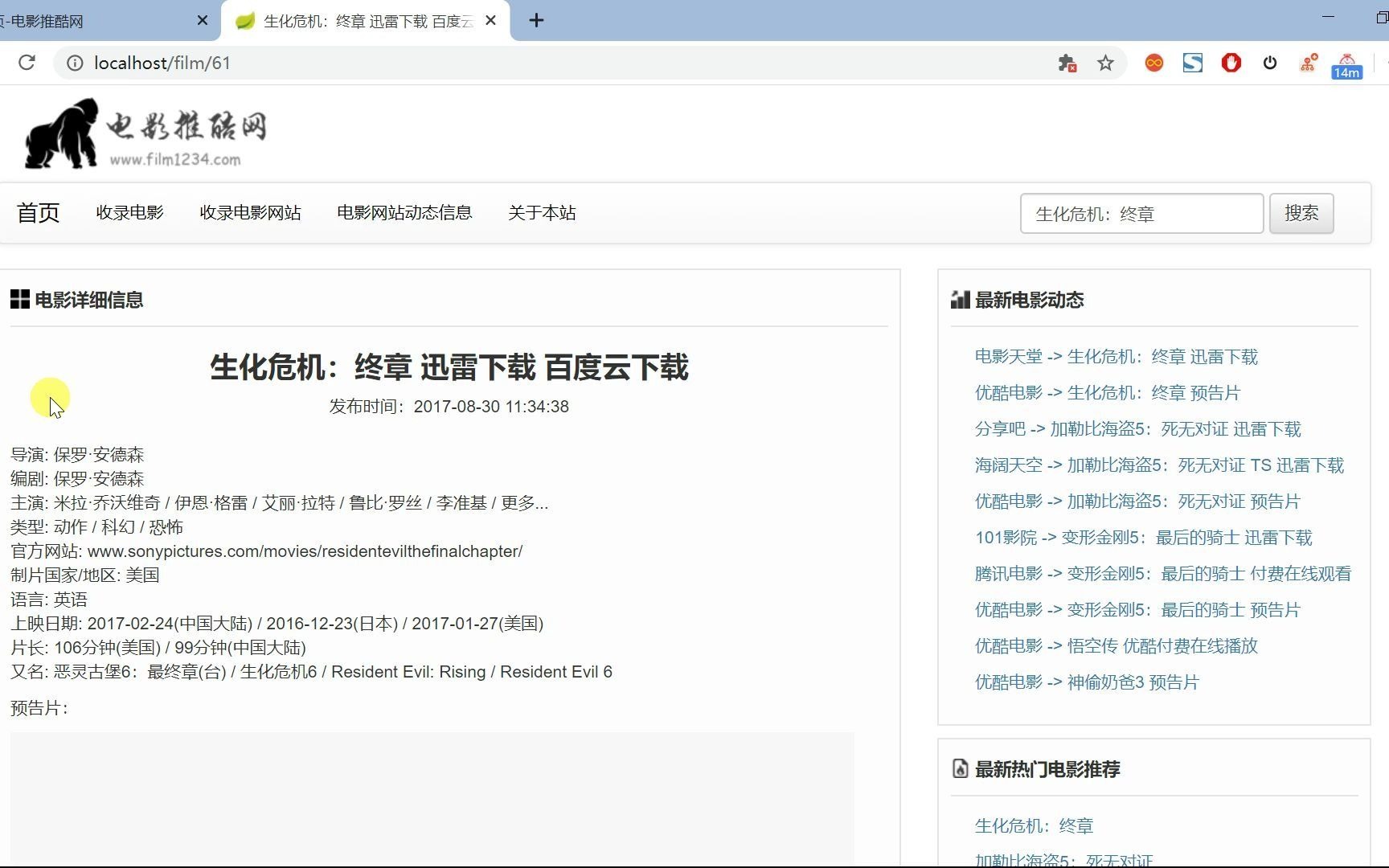1389x868 pixels.
Task: Open the orange infinity extension icon
Action: (x=1154, y=63)
